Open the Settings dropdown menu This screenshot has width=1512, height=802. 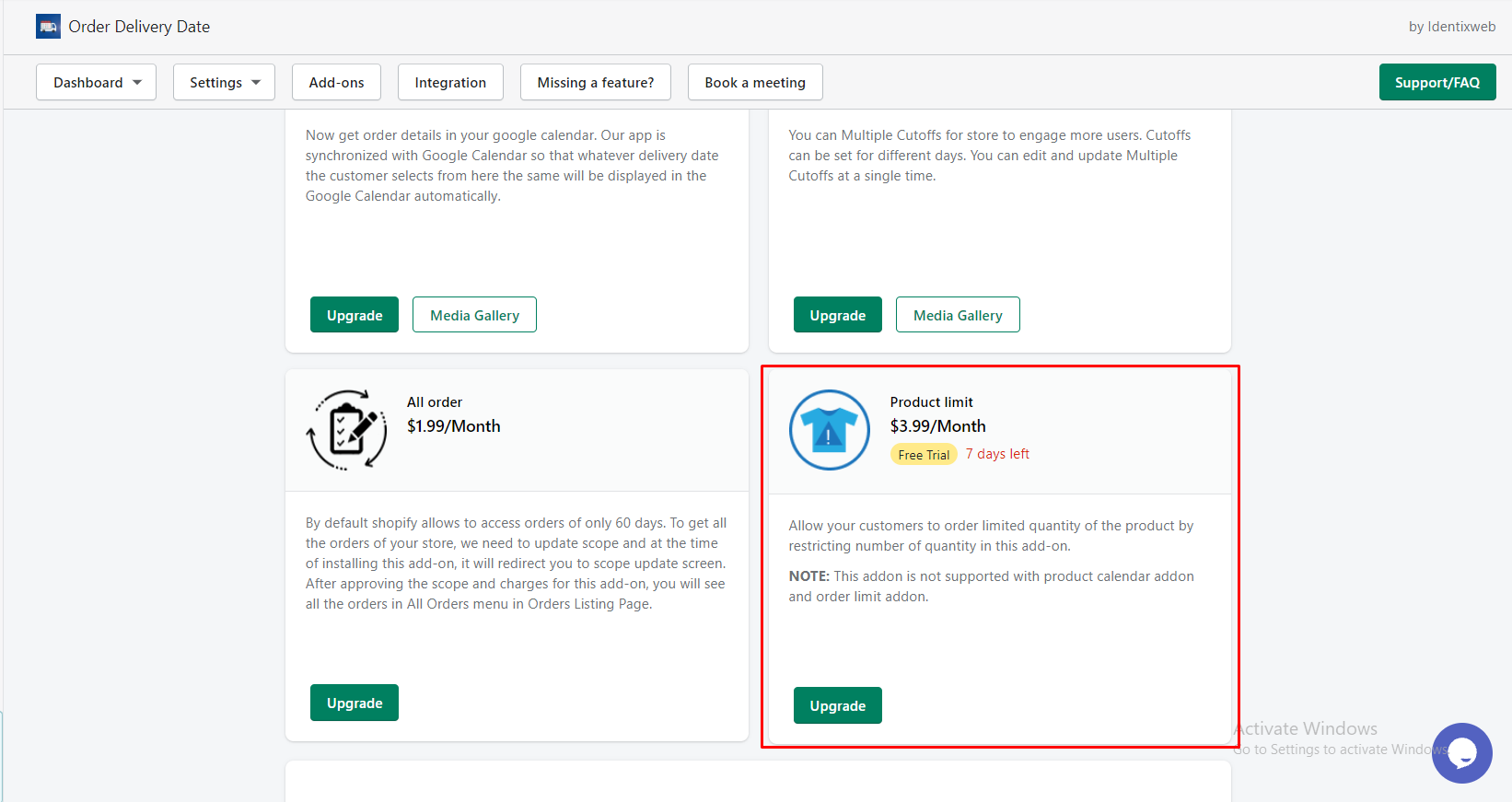click(x=224, y=82)
